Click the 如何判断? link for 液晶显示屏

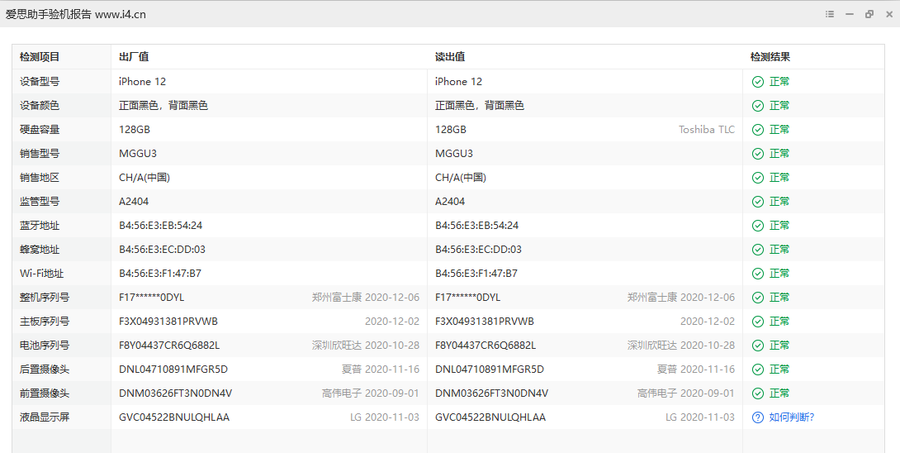pyautogui.click(x=792, y=417)
